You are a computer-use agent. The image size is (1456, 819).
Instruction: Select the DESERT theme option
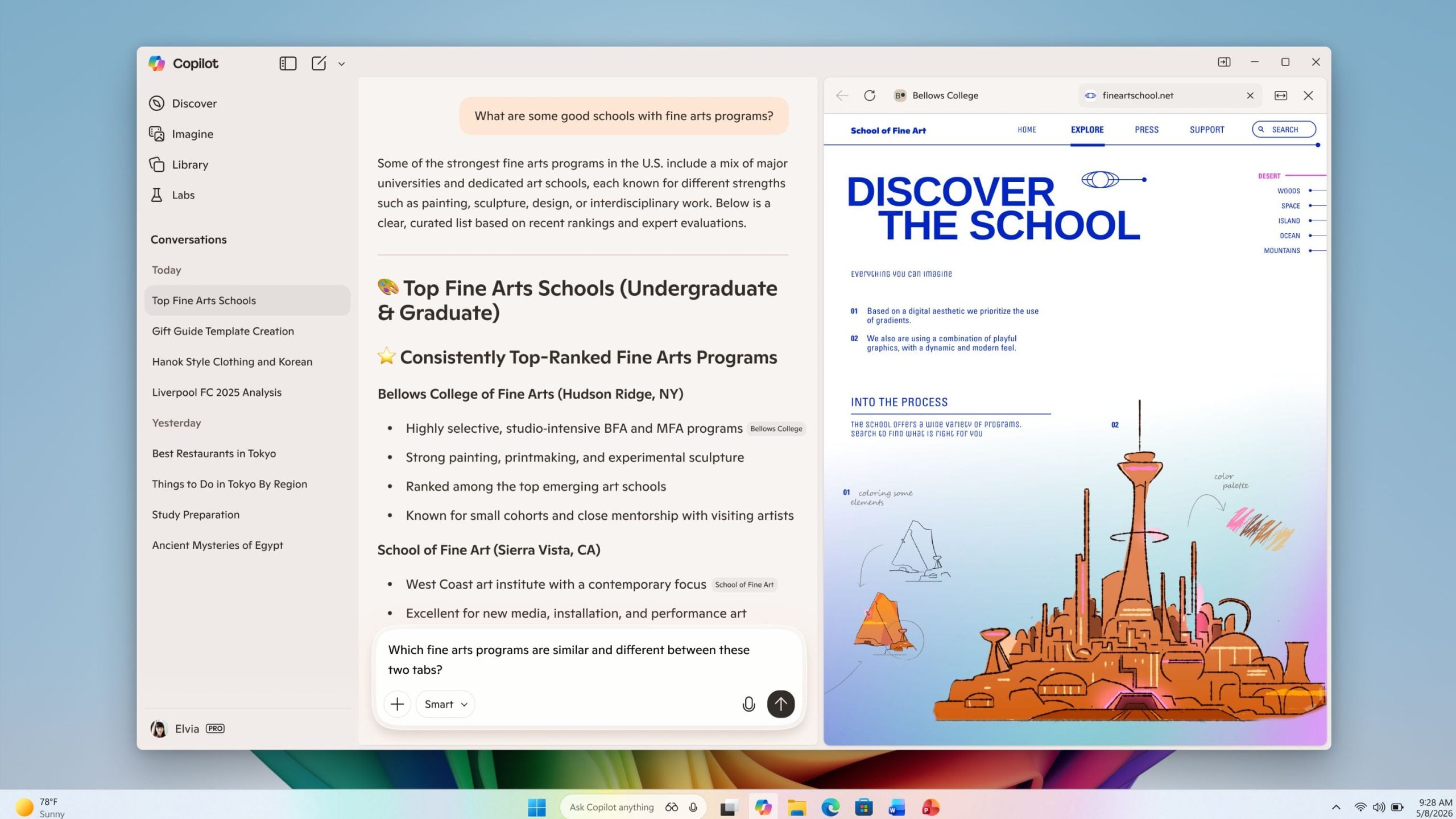click(1268, 176)
